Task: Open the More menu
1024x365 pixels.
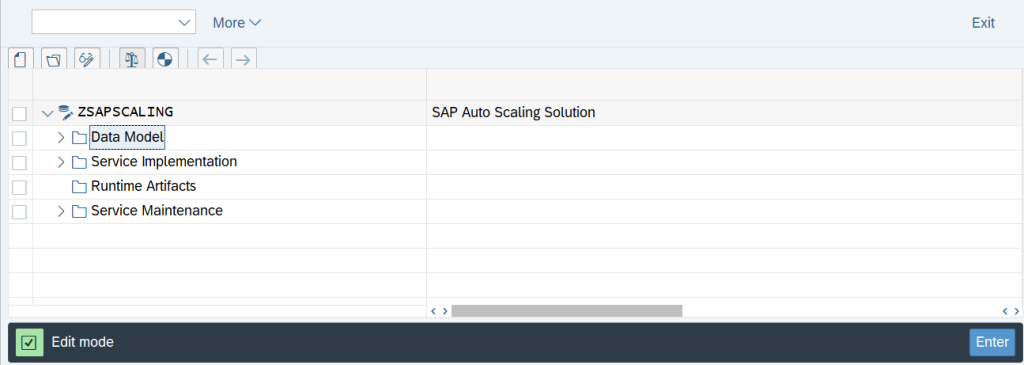Action: pos(236,23)
